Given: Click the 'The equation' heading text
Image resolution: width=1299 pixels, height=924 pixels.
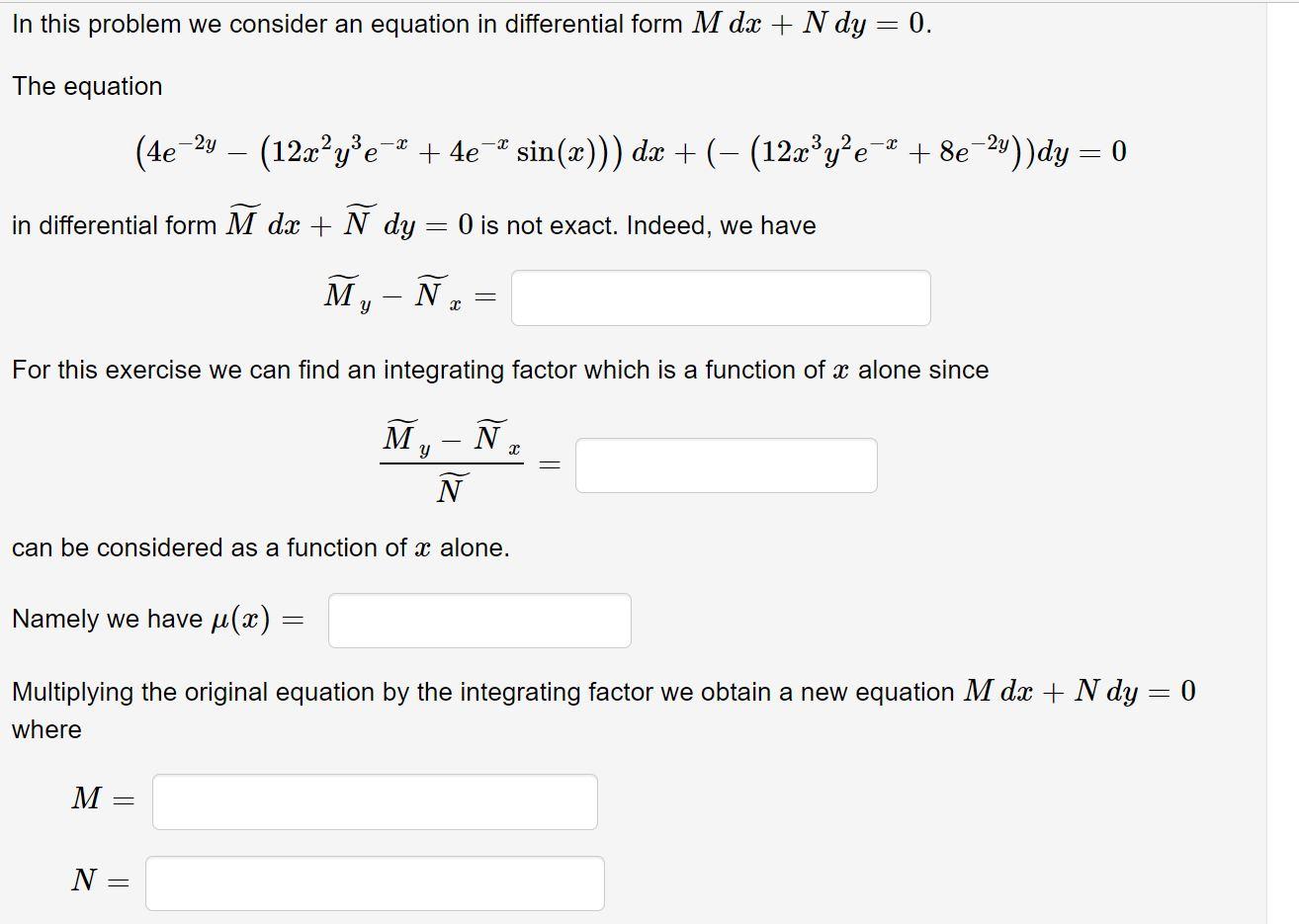Looking at the screenshot, I should click(x=87, y=86).
